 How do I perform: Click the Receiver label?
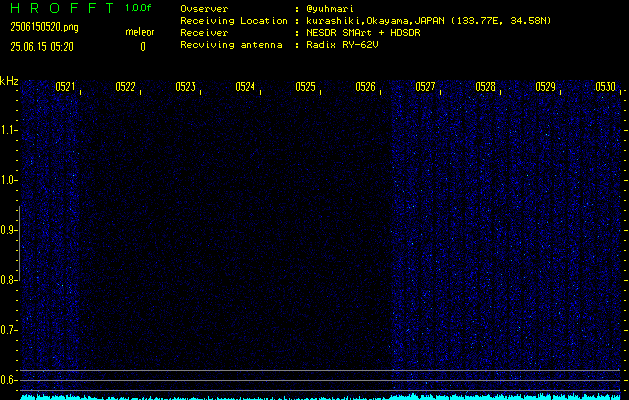pyautogui.click(x=204, y=33)
